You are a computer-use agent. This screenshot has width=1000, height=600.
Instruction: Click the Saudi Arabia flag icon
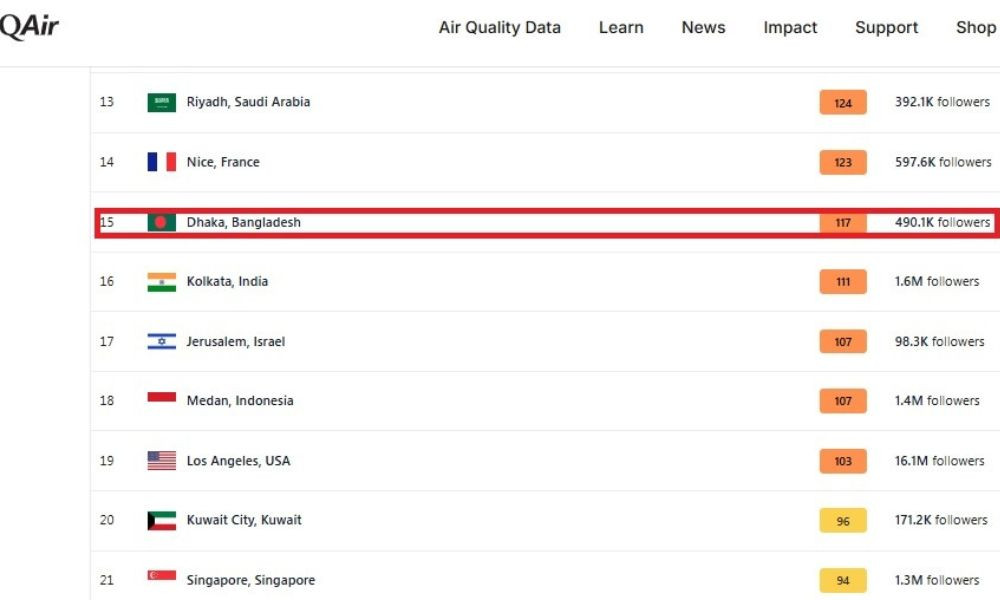pos(161,102)
